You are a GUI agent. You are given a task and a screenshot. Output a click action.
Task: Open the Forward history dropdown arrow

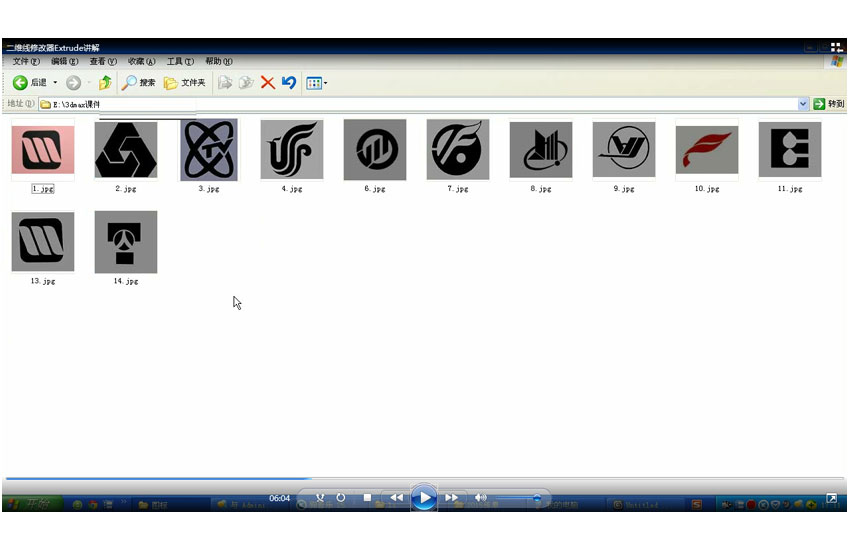[x=88, y=82]
